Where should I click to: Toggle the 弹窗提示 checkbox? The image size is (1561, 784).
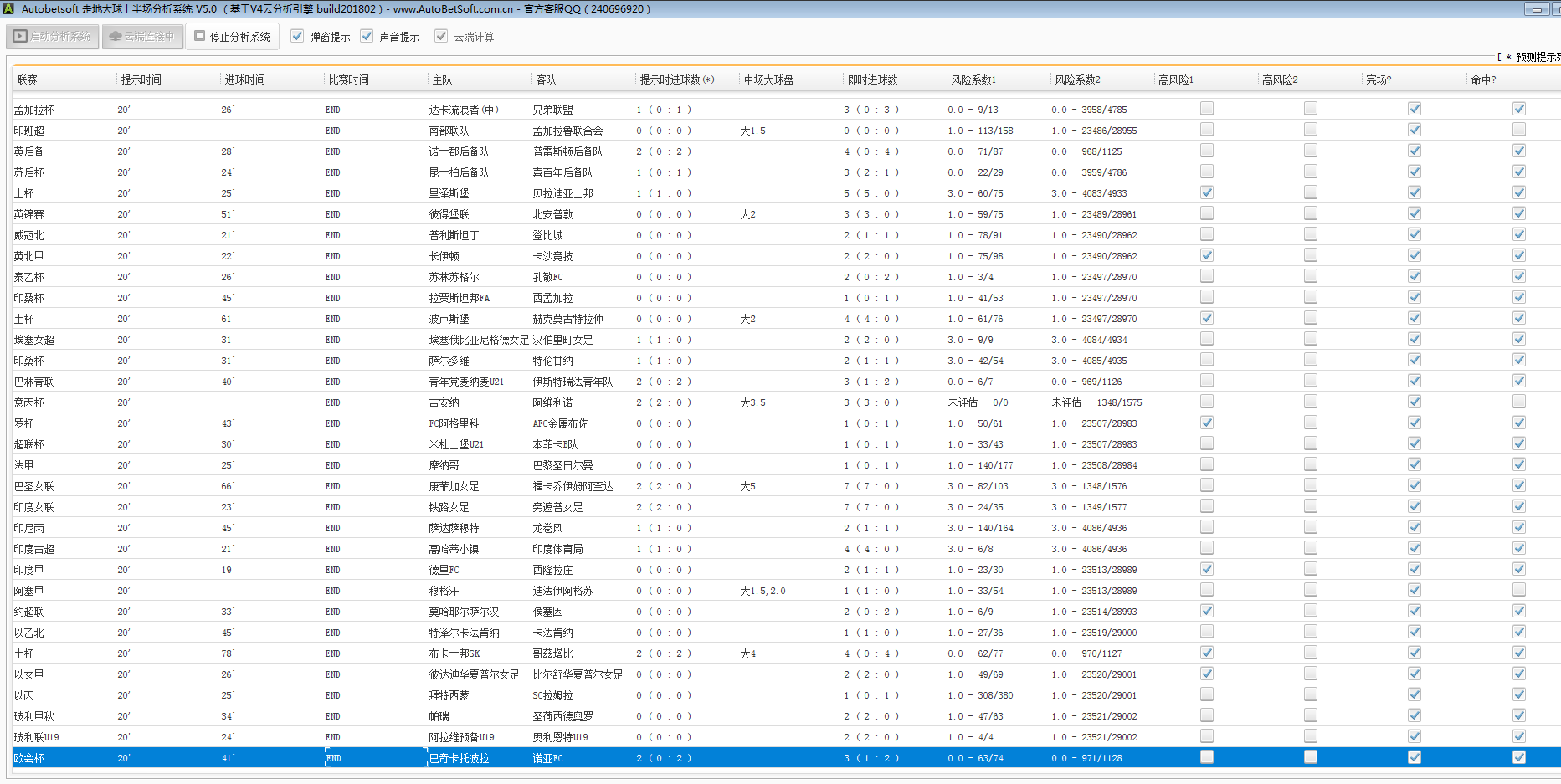(x=297, y=37)
